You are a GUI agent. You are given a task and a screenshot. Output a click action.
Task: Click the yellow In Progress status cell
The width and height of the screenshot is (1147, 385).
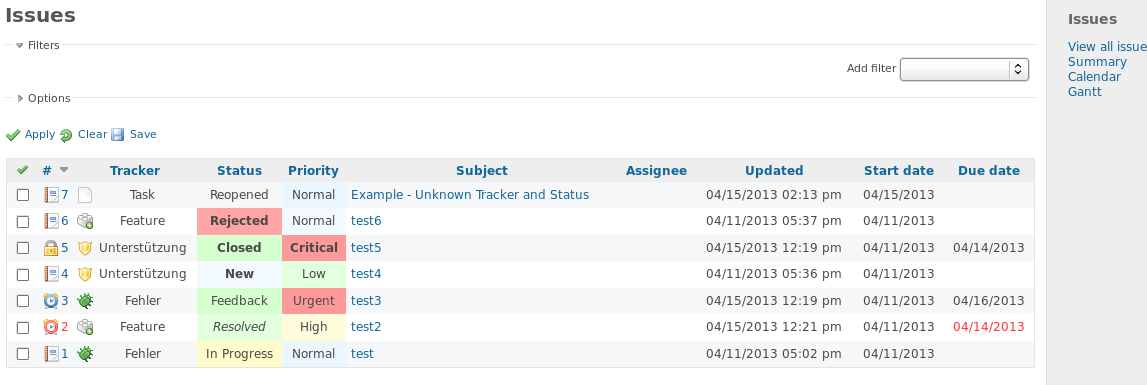239,354
